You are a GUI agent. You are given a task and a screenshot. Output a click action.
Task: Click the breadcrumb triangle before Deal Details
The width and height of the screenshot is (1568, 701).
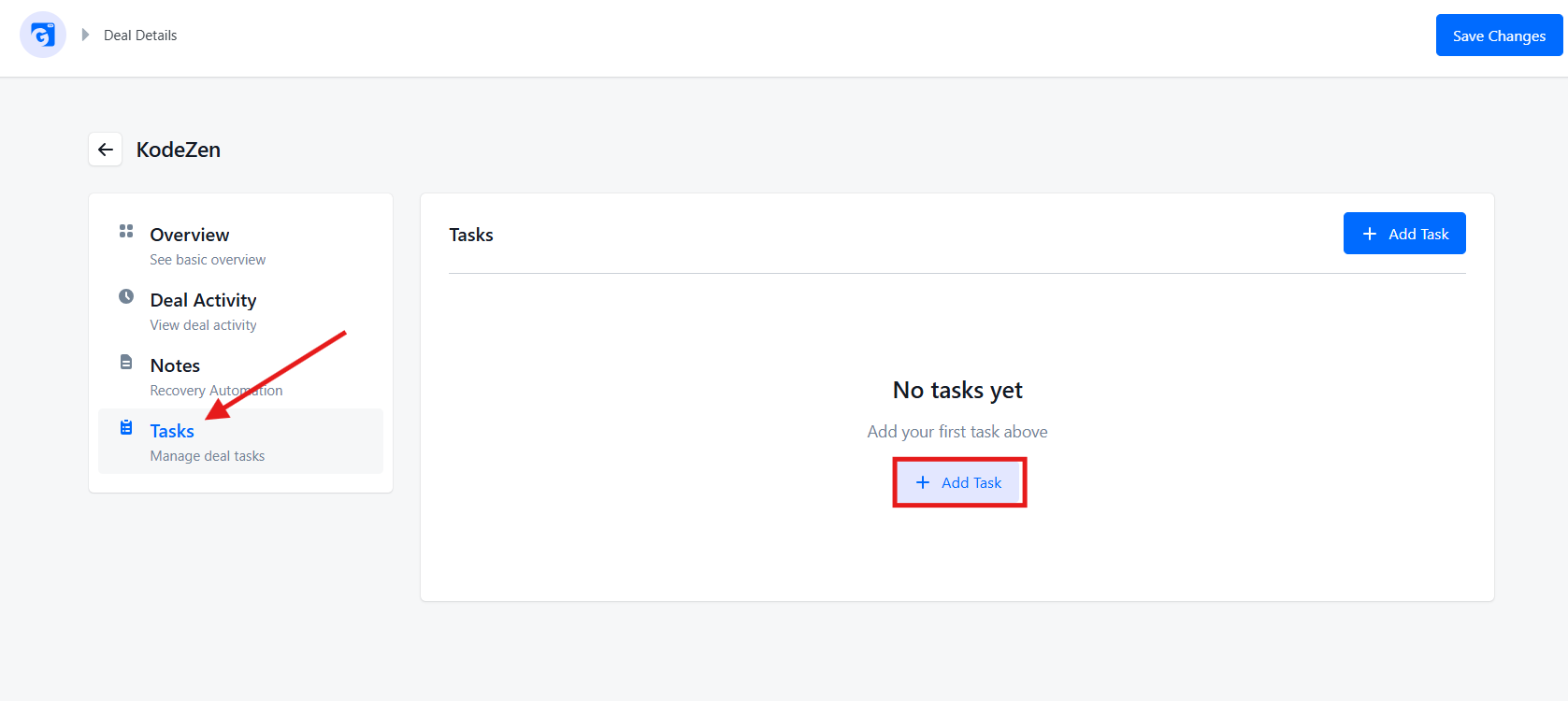[85, 35]
